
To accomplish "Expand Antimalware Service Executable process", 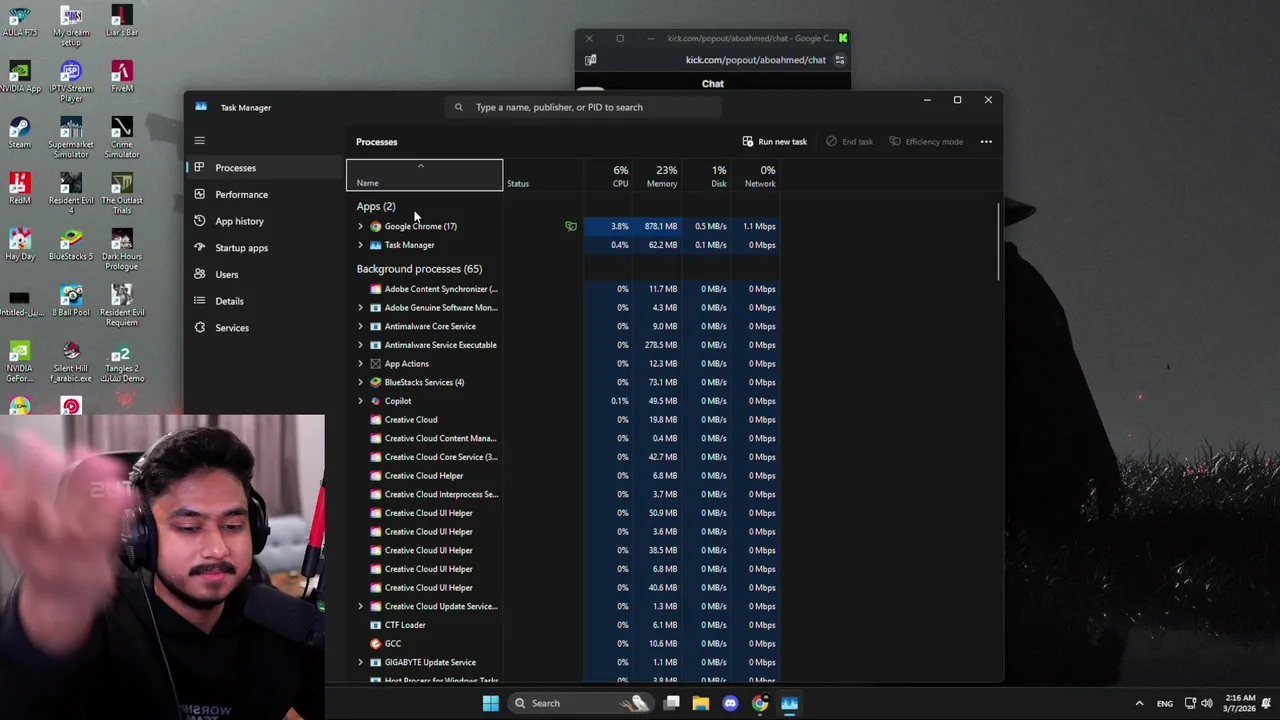I will point(360,345).
